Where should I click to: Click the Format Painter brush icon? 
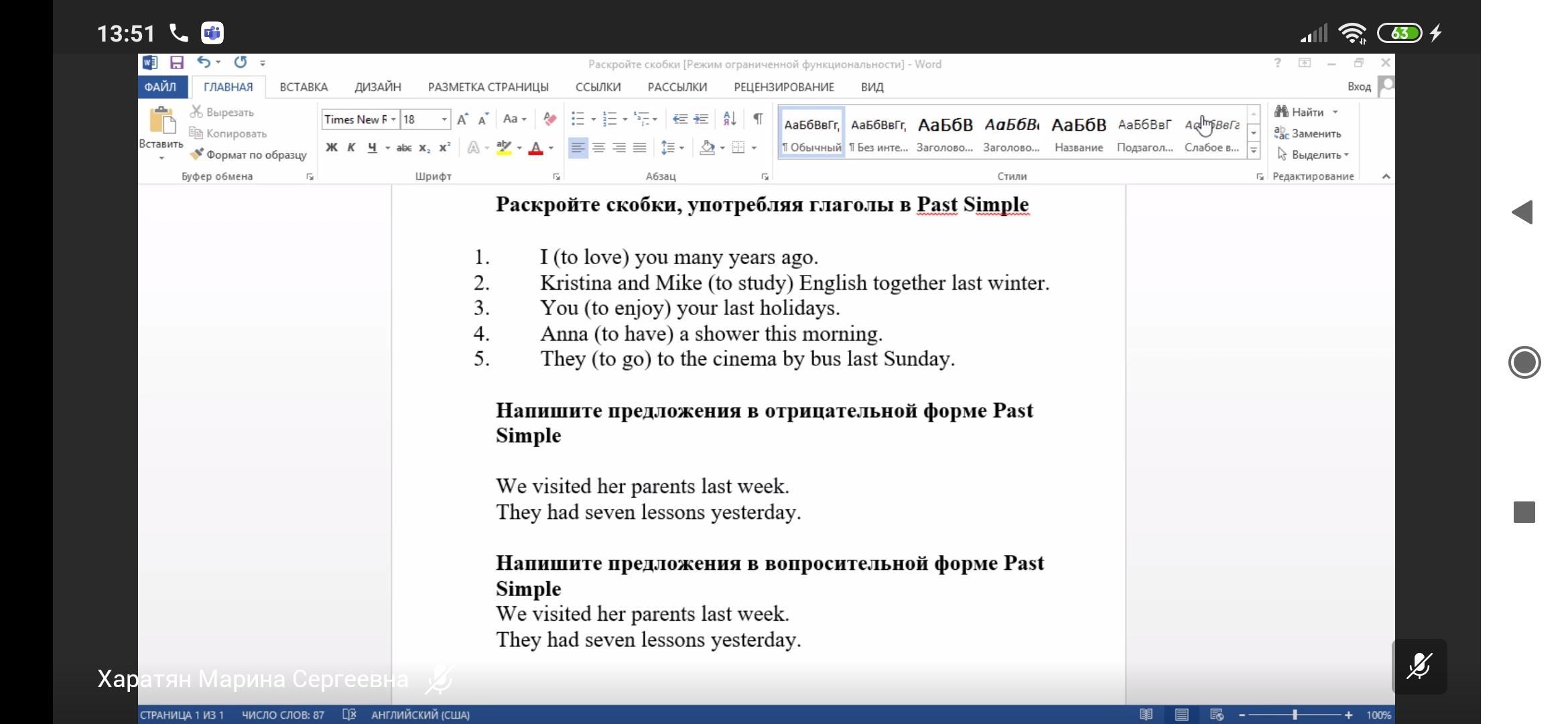point(196,155)
